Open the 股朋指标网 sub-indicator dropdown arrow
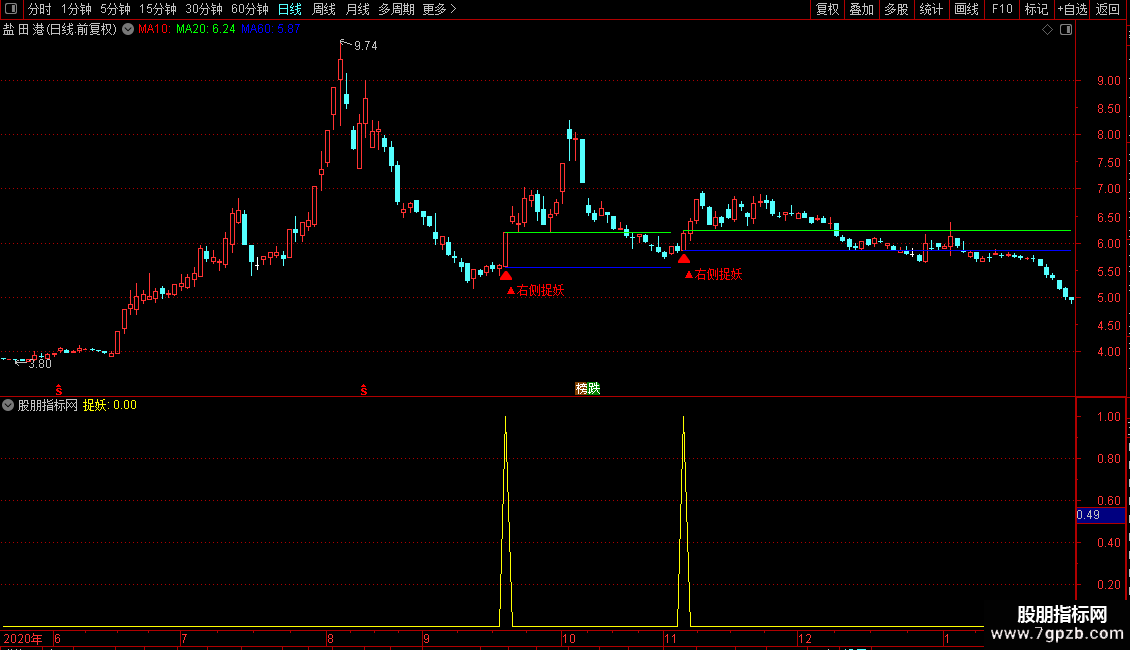This screenshot has height=650, width=1130. point(8,405)
